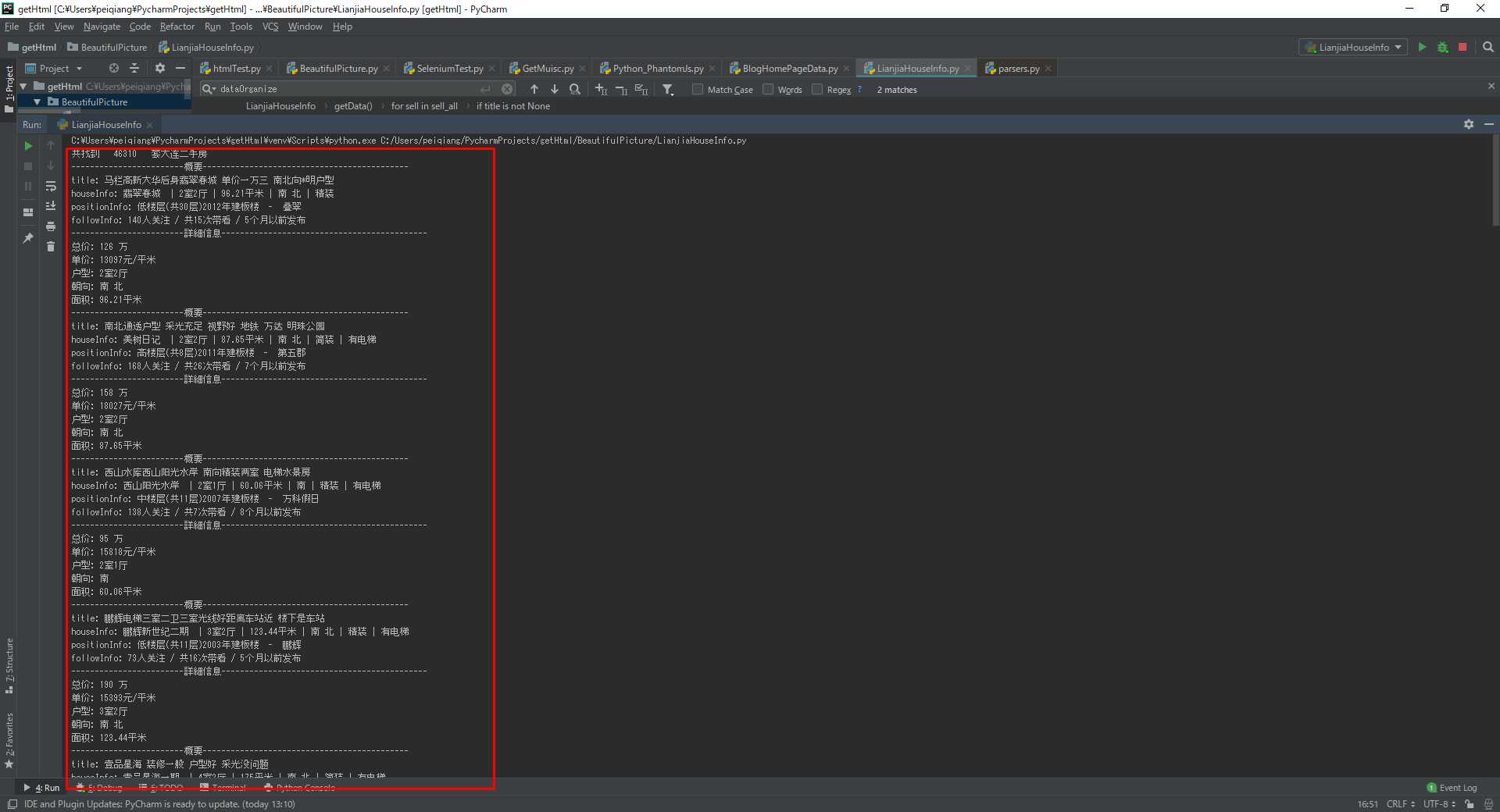The width and height of the screenshot is (1500, 812).
Task: Close the LianjiaHouseInfo Run tab
Action: tap(149, 125)
